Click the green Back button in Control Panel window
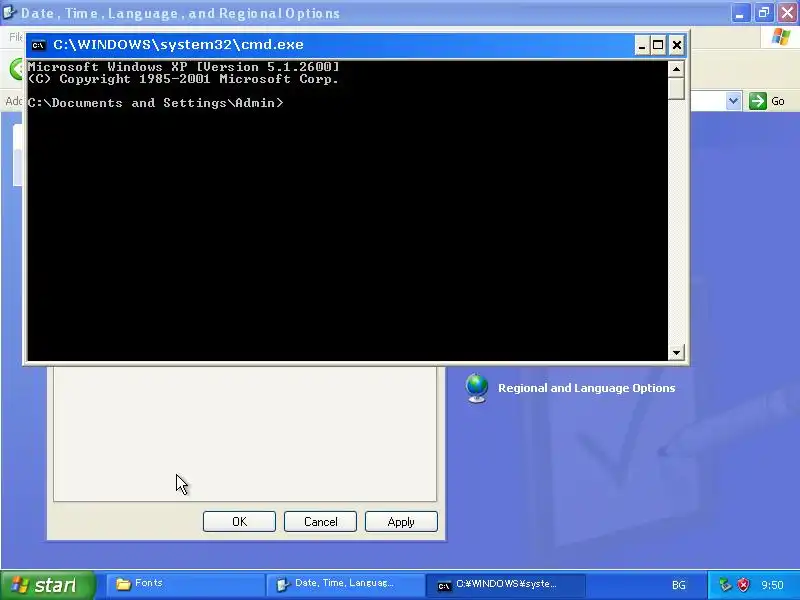This screenshot has width=800, height=600. click(x=16, y=69)
